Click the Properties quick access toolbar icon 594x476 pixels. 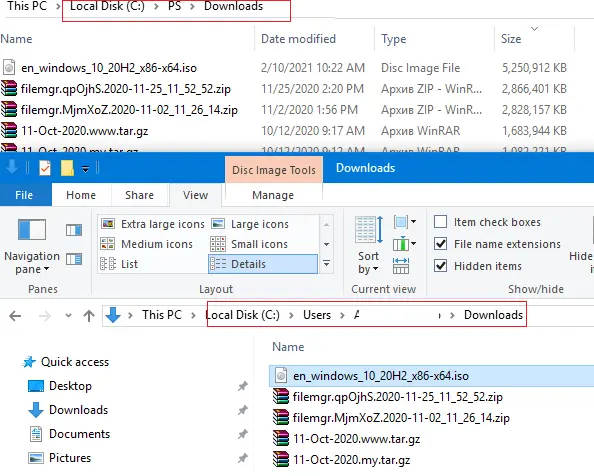point(45,168)
